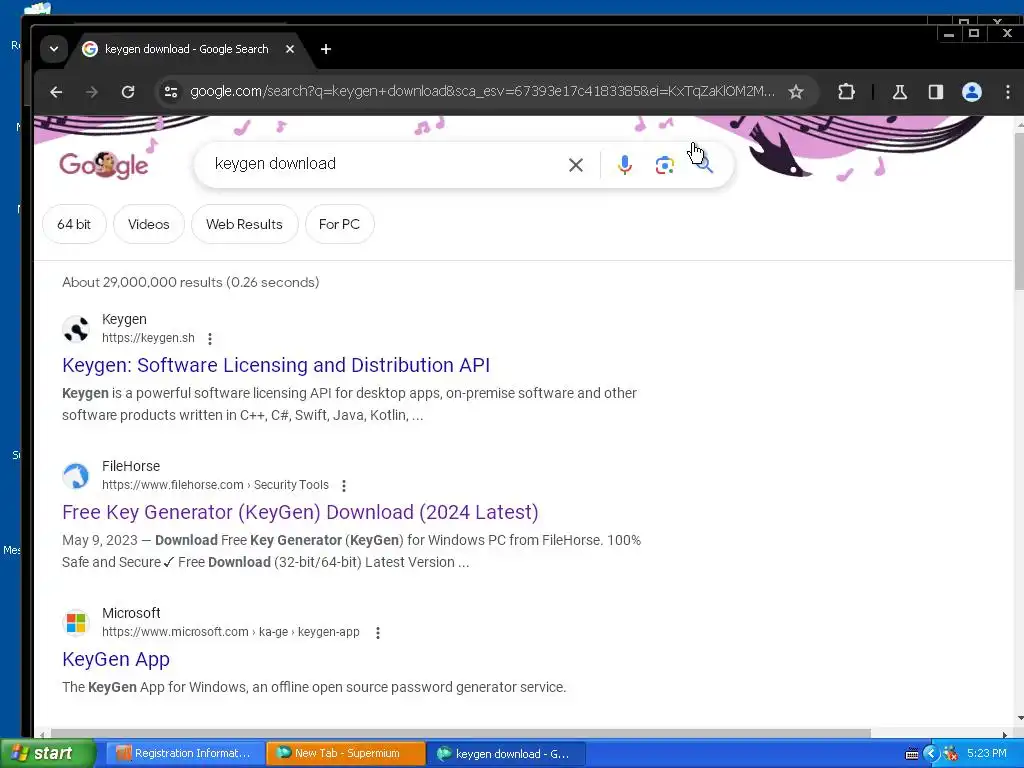Open Microsoft result options three dots
1024x768 pixels.
pos(377,632)
